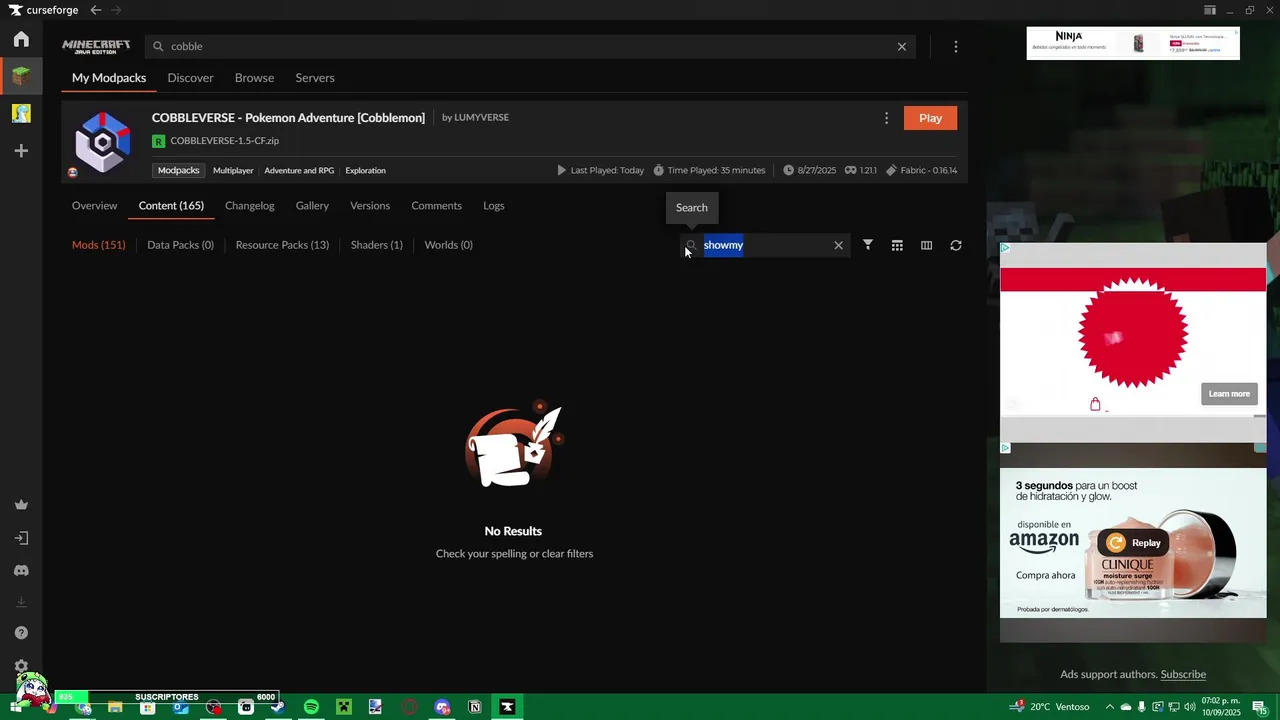Click the LUMYVERSE author name
This screenshot has height=720, width=1280.
click(x=481, y=117)
